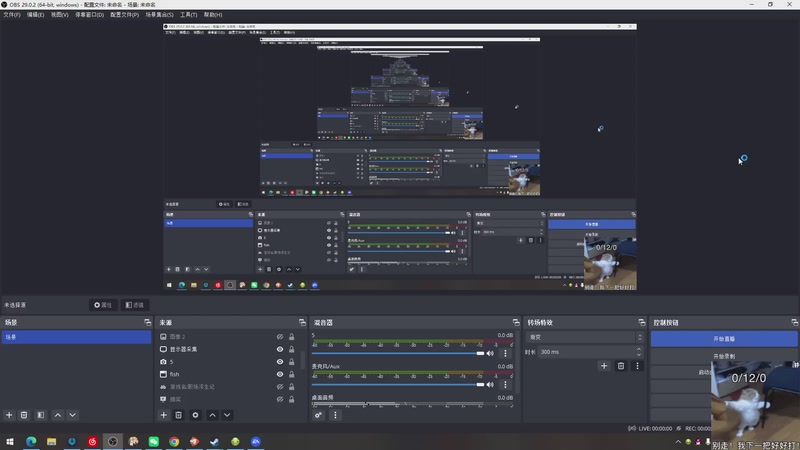Click camera icon of source 5
Viewport: 800px width, 450px height.
pyautogui.click(x=163, y=362)
